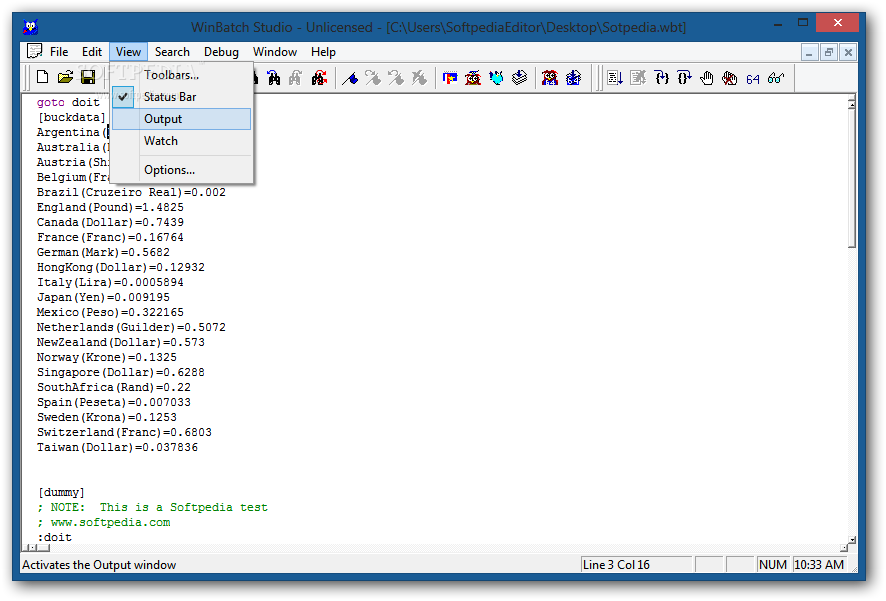886x601 pixels.
Task: Click the 'England(Pound)=1.4825' line
Action: tap(110, 207)
